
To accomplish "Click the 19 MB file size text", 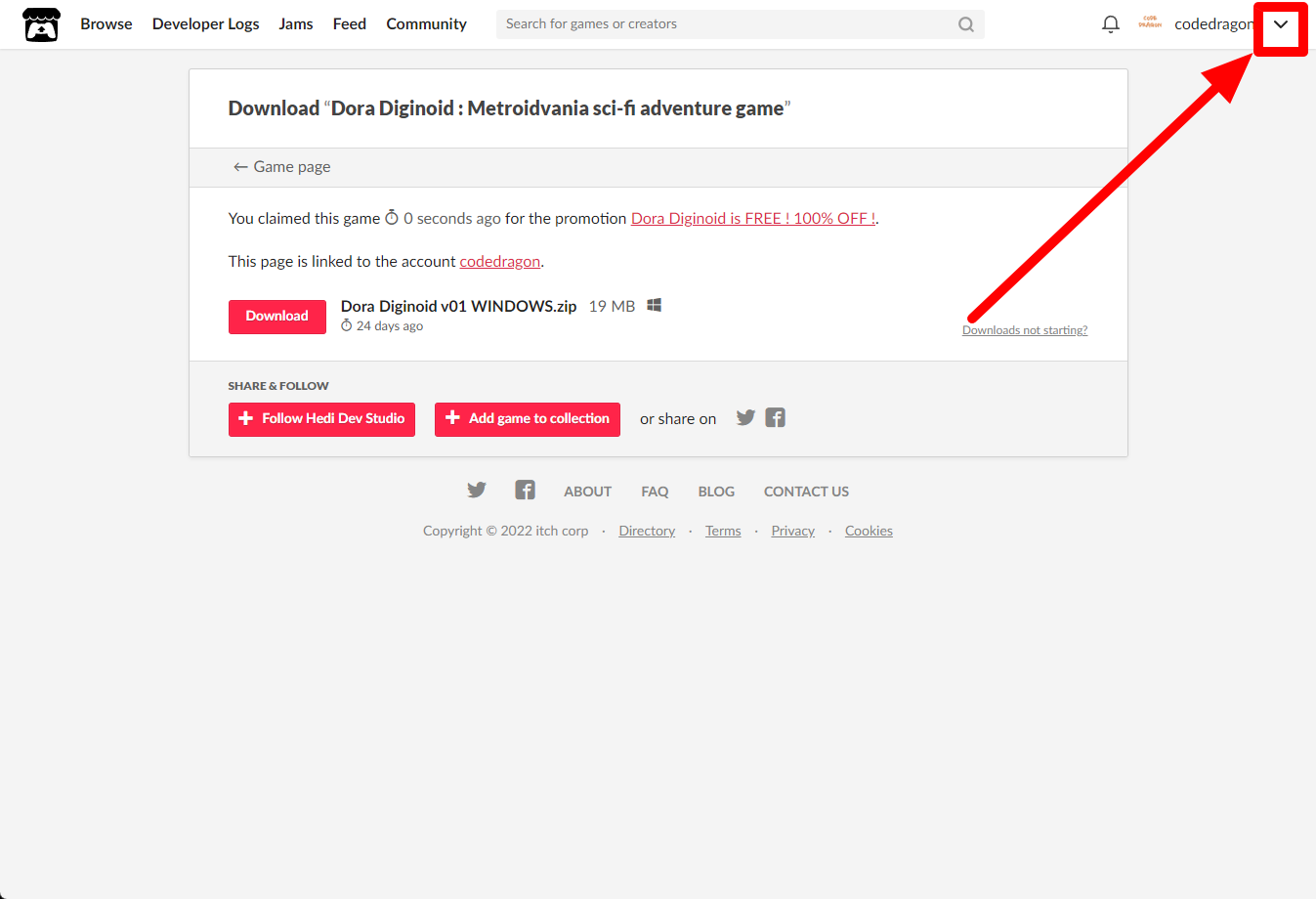I will click(x=613, y=307).
